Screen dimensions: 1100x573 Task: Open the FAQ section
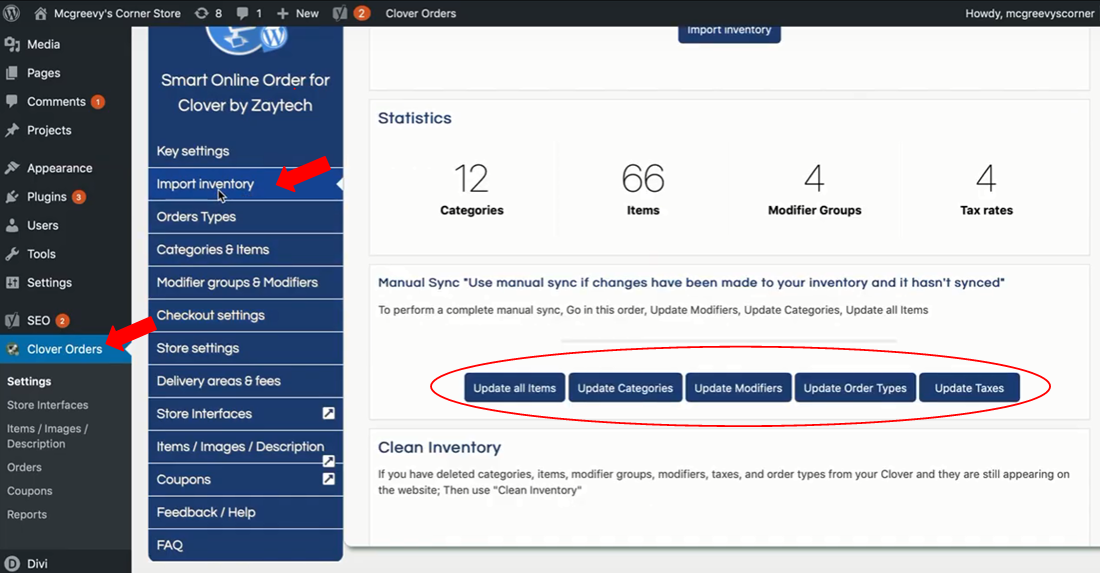246,545
